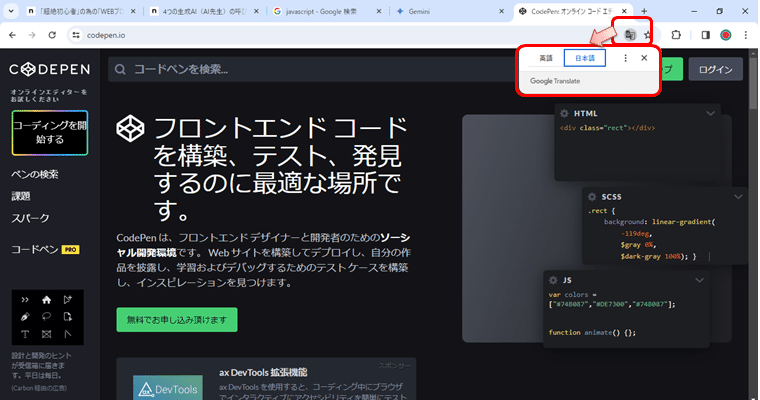Focus the コードペンを検索 search field
Screen dimensions: 760x400
310,70
